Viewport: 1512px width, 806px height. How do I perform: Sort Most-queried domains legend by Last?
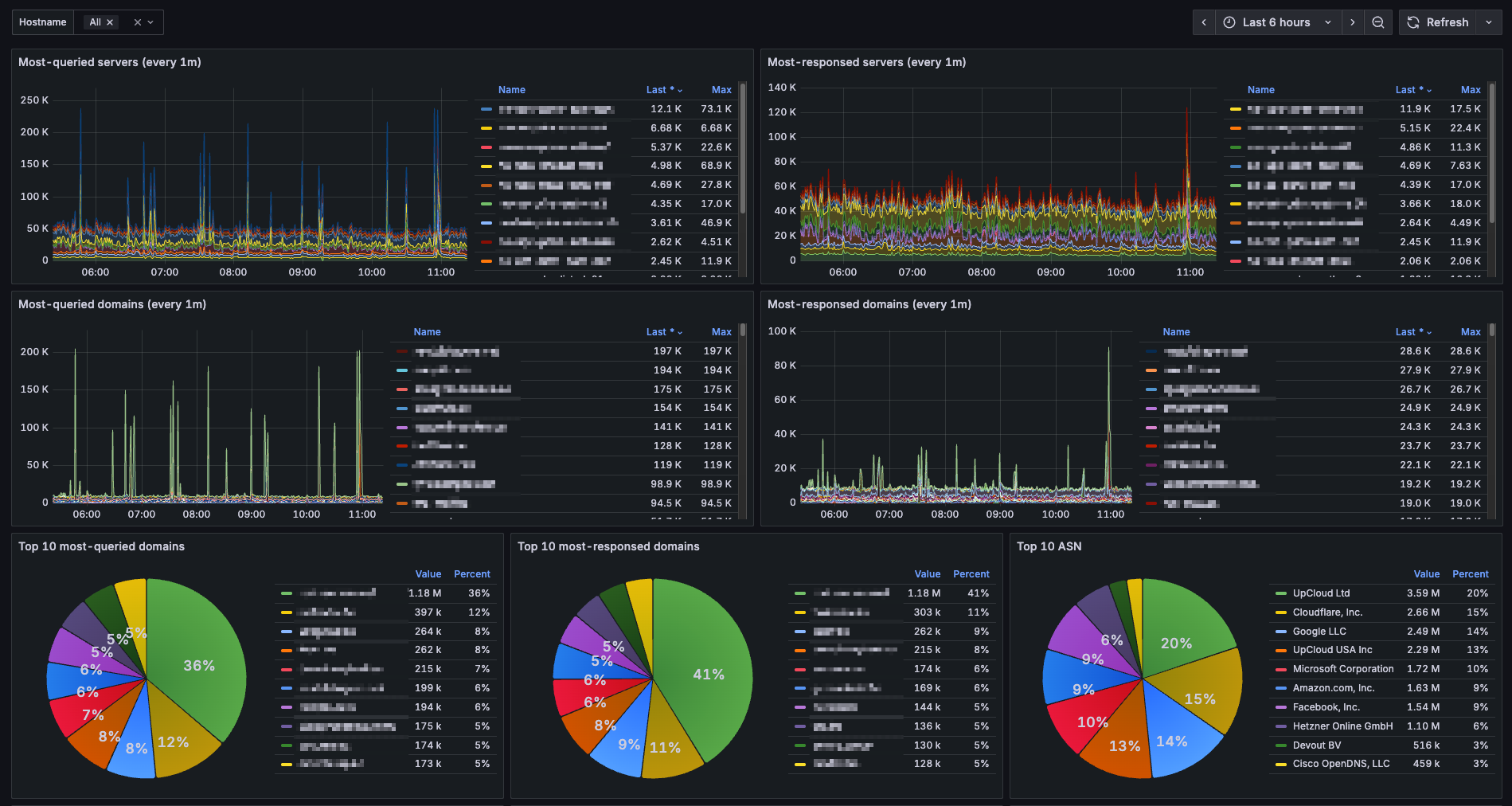[x=664, y=332]
